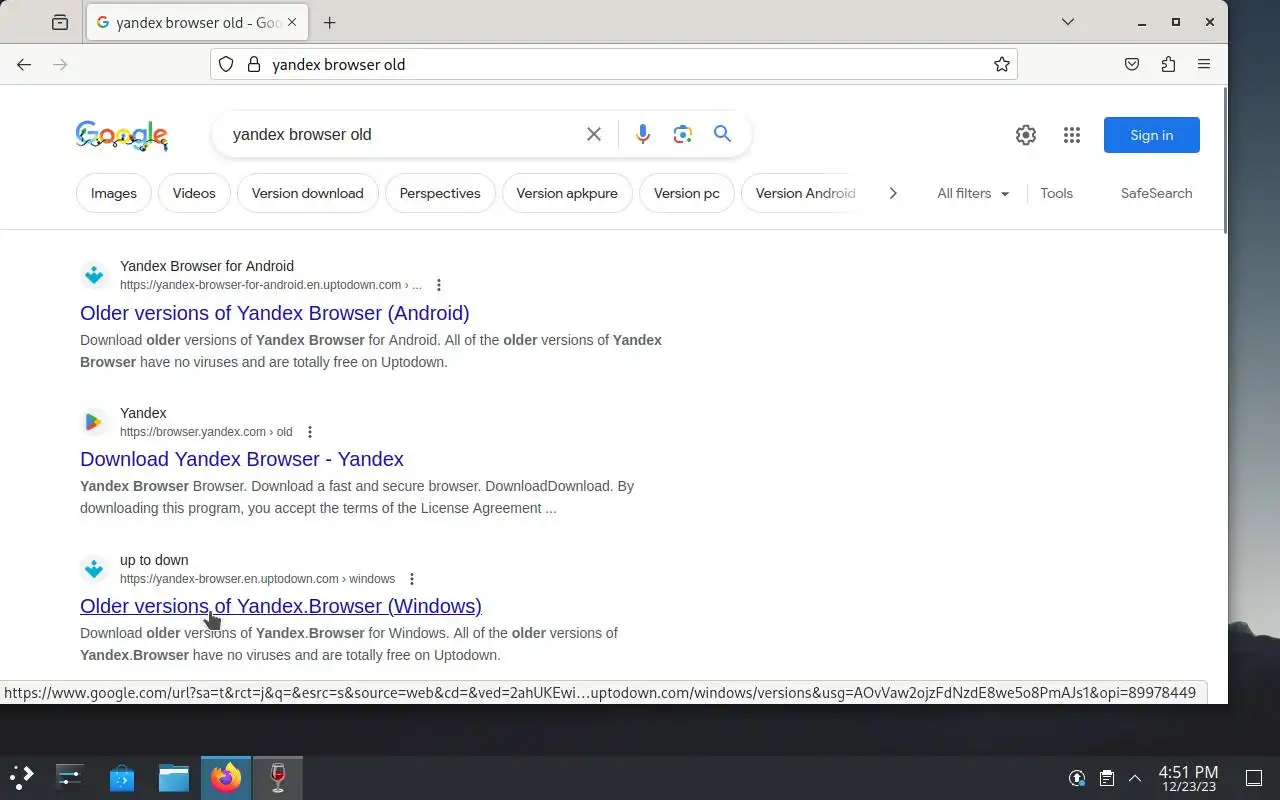The height and width of the screenshot is (800, 1280).
Task: Open Firefox application hamburger menu
Action: (1204, 64)
